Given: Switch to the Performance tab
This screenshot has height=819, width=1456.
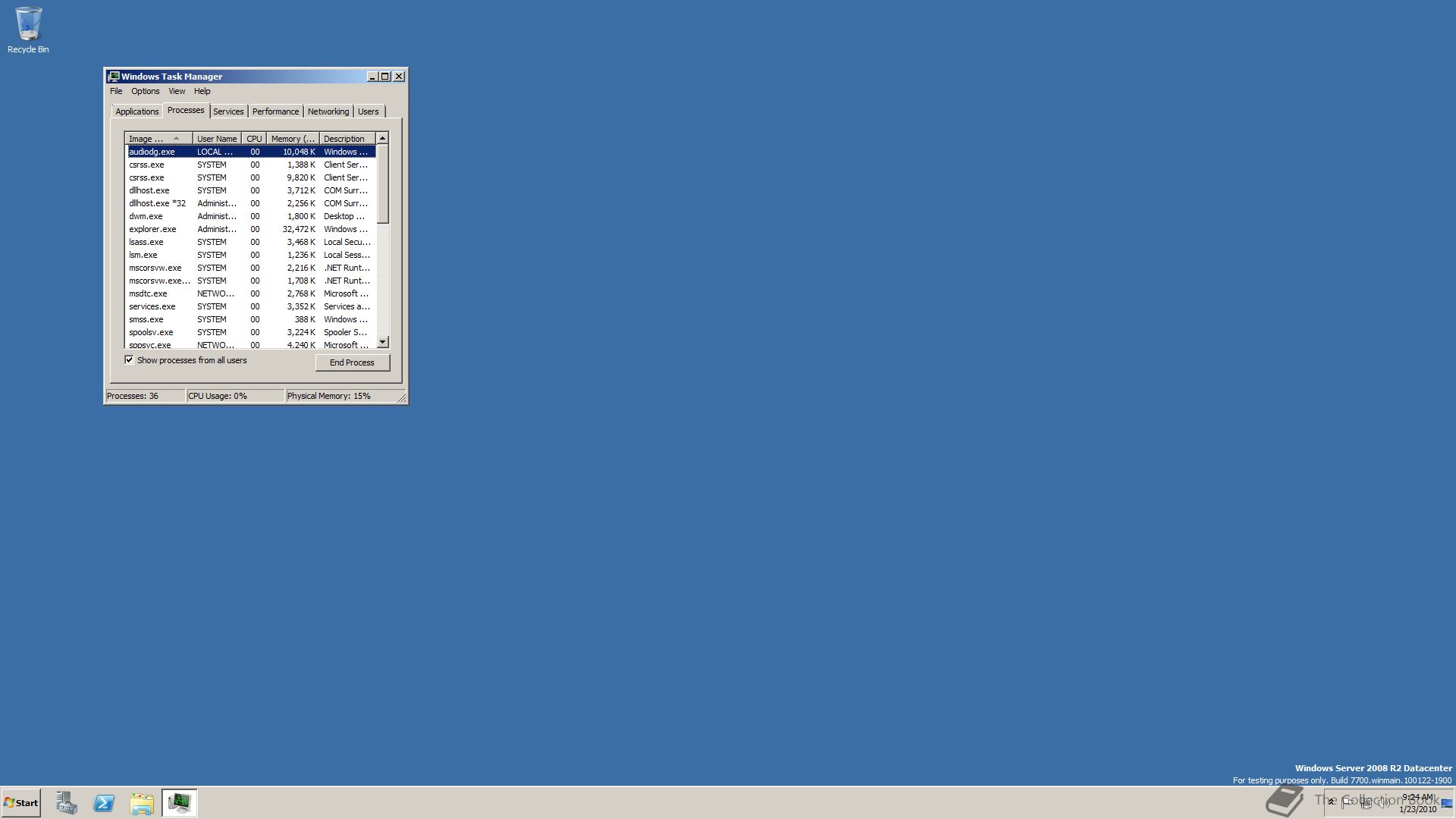Looking at the screenshot, I should coord(275,111).
